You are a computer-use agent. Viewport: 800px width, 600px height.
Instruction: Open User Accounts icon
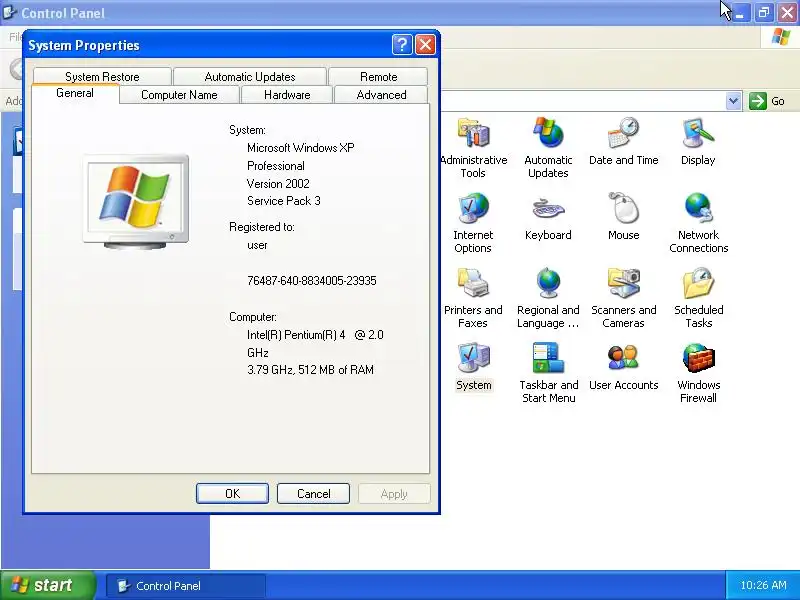pyautogui.click(x=623, y=366)
